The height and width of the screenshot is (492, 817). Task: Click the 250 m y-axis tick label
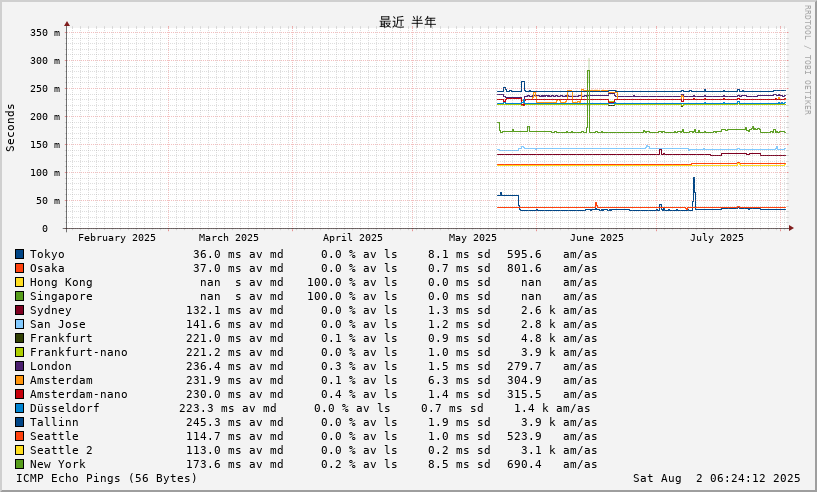point(45,89)
